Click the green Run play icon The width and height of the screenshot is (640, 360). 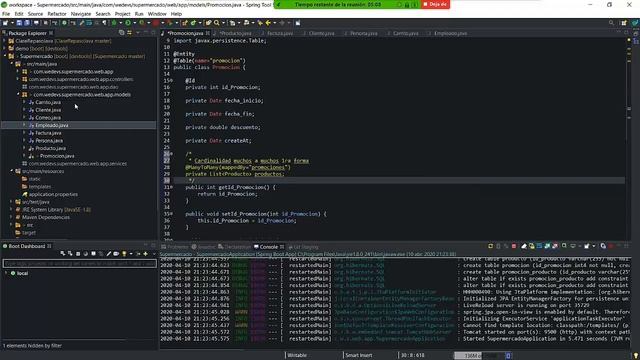click(x=128, y=23)
